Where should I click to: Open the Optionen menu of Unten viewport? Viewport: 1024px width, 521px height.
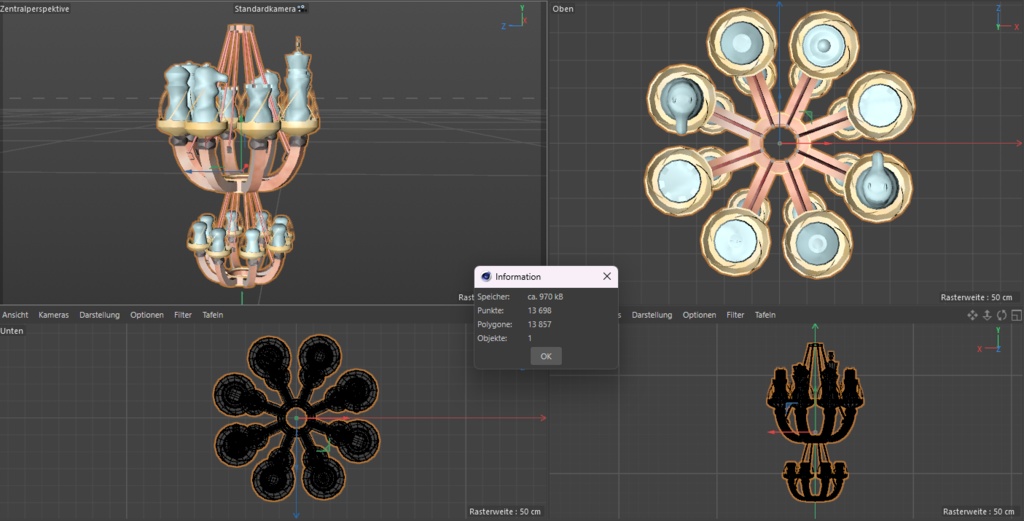[147, 315]
